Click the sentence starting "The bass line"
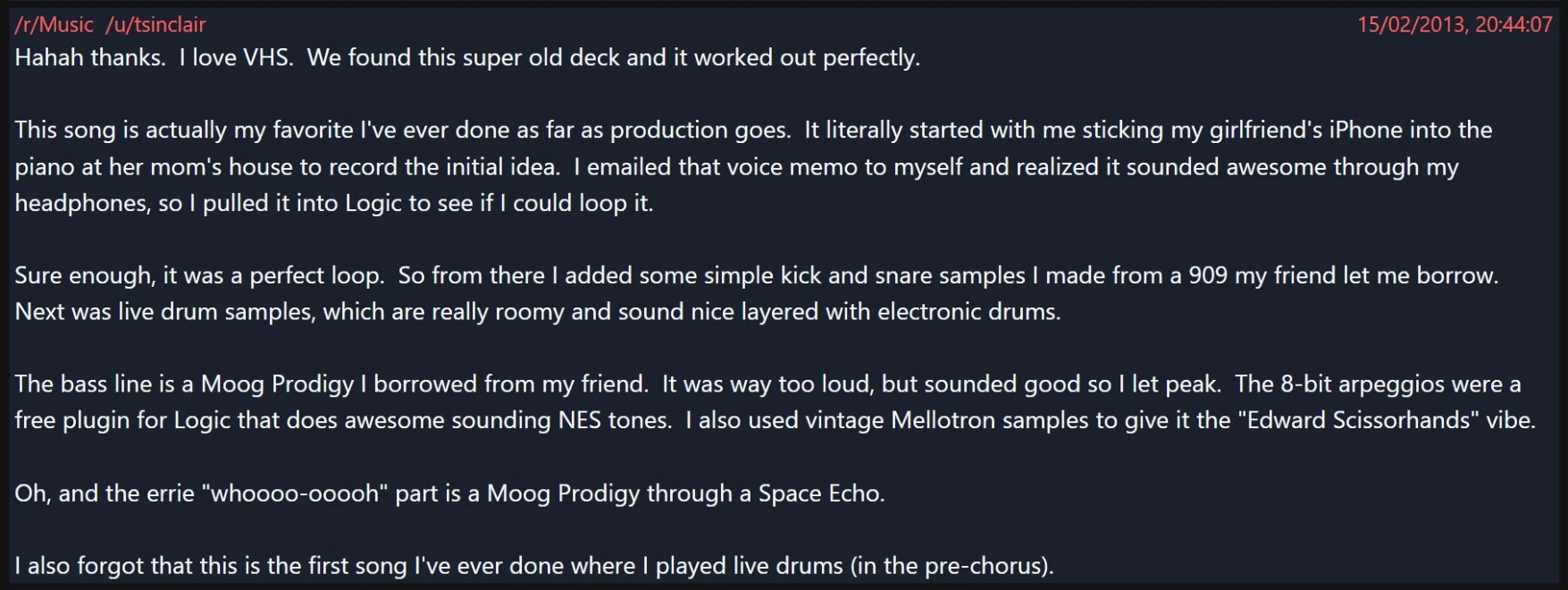 (x=331, y=384)
